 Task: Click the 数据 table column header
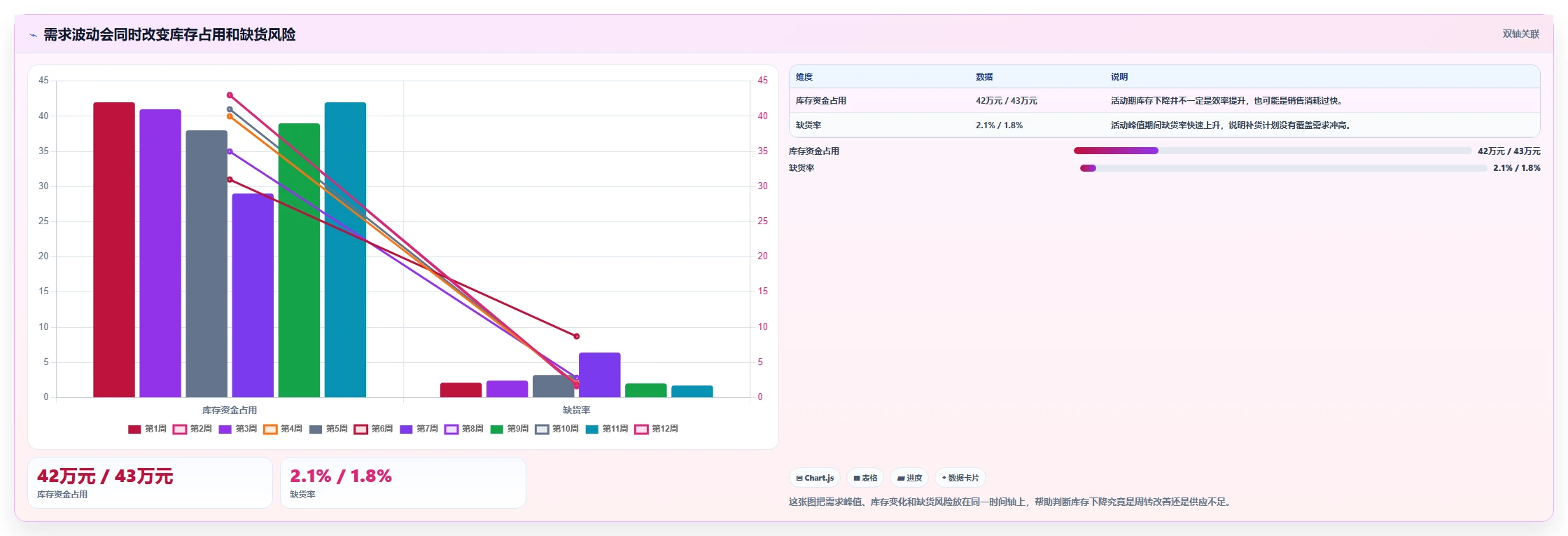click(x=984, y=77)
